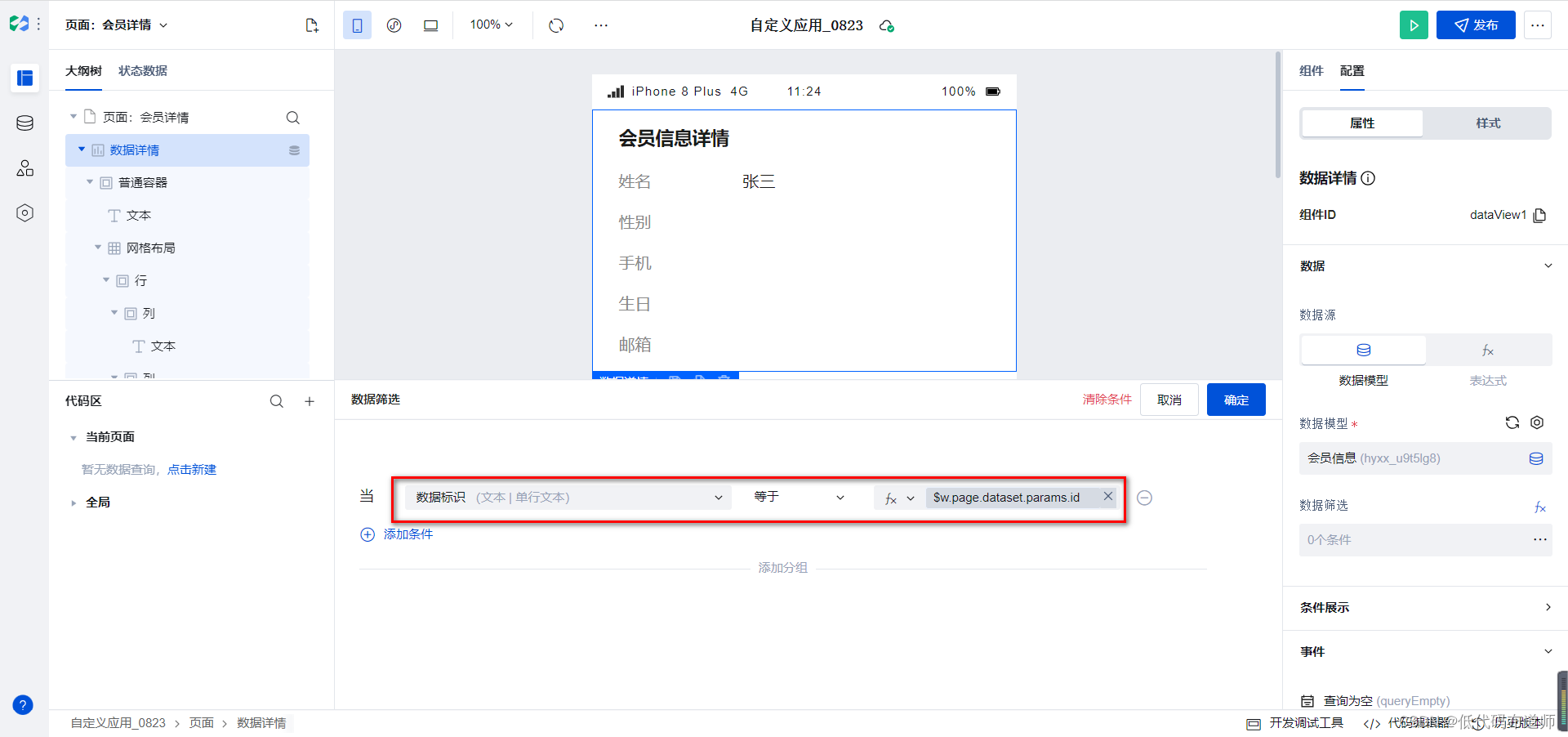
Task: Open the 100% zoom level dropdown
Action: [491, 25]
